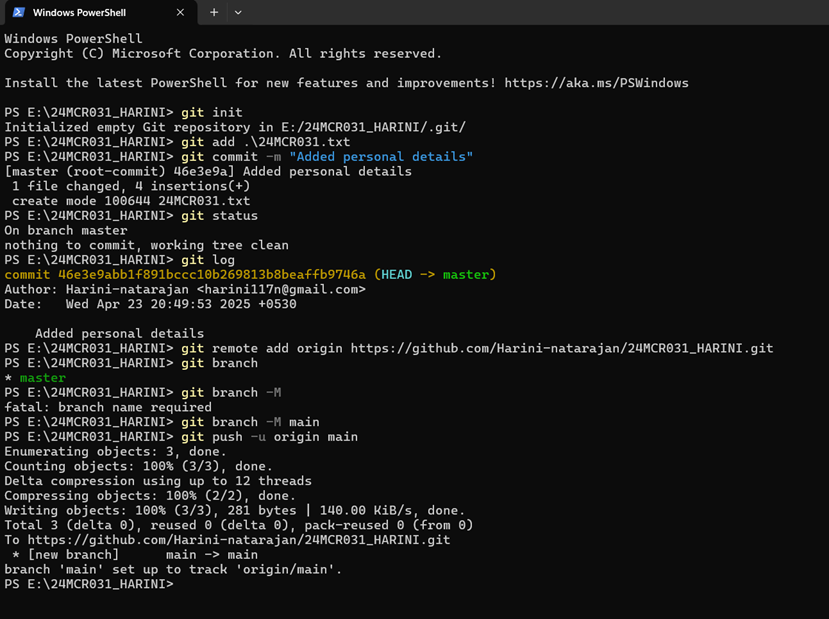Open a new tab with plus button
The image size is (829, 619).
[x=214, y=12]
